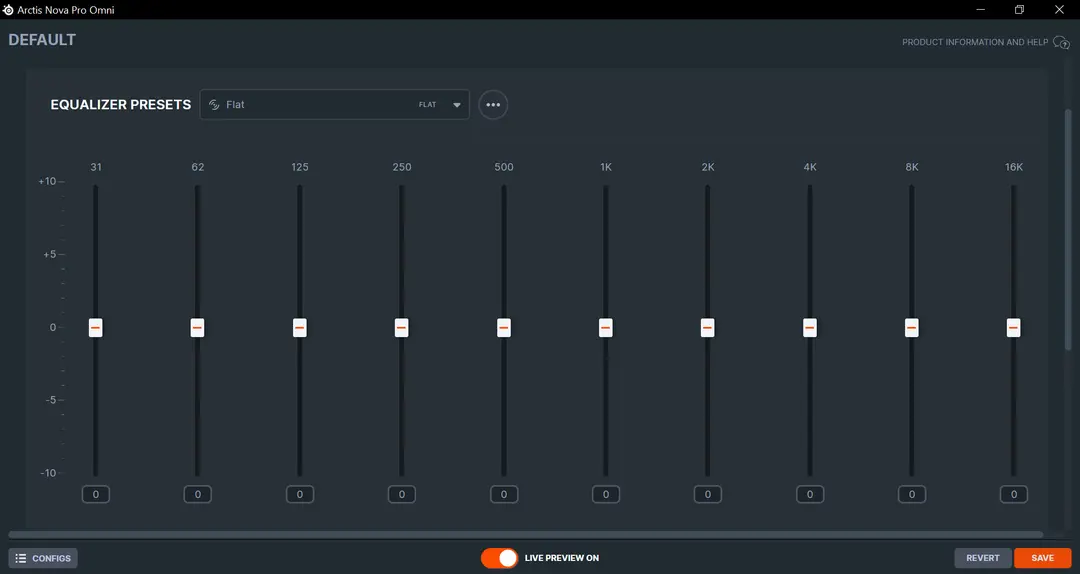Click the configs list icon

point(21,558)
